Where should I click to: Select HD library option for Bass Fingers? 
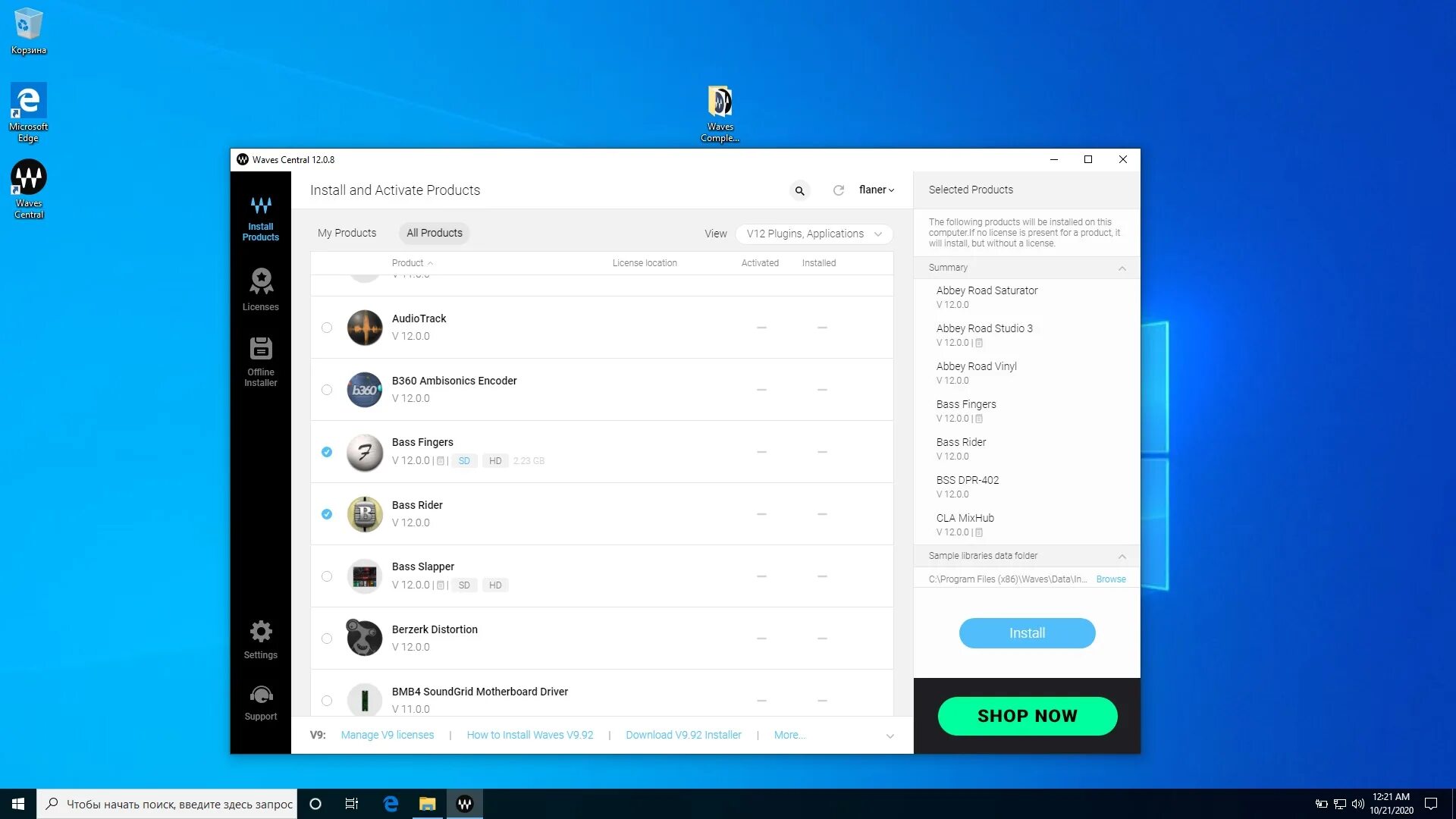pyautogui.click(x=495, y=461)
